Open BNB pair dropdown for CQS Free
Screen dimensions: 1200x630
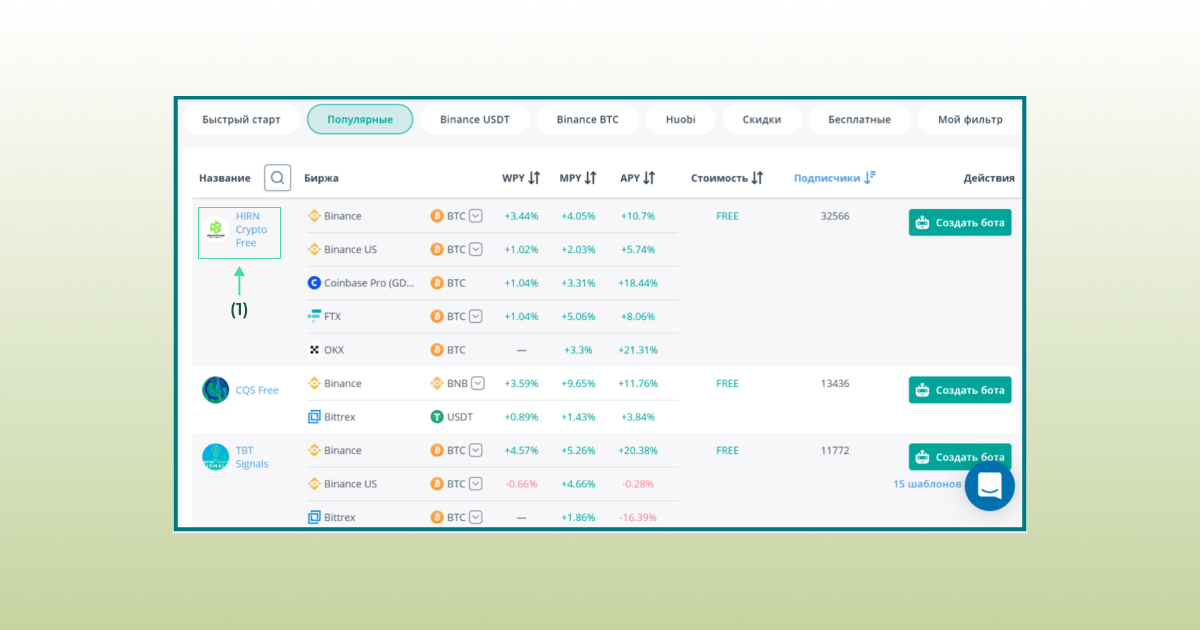pos(478,383)
